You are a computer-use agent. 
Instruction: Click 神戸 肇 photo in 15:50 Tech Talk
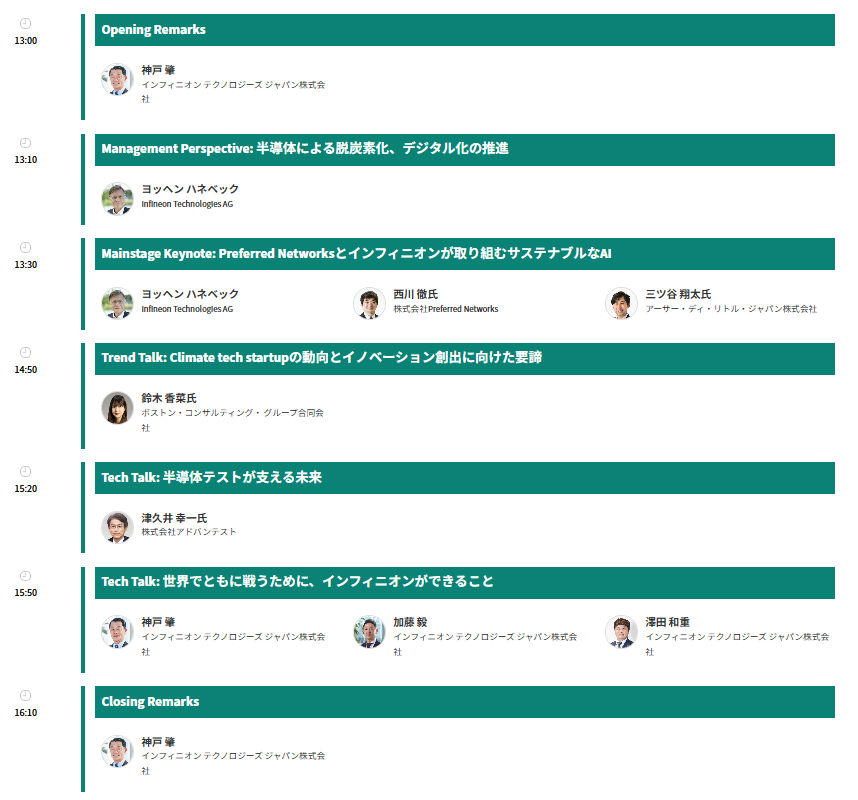[117, 631]
